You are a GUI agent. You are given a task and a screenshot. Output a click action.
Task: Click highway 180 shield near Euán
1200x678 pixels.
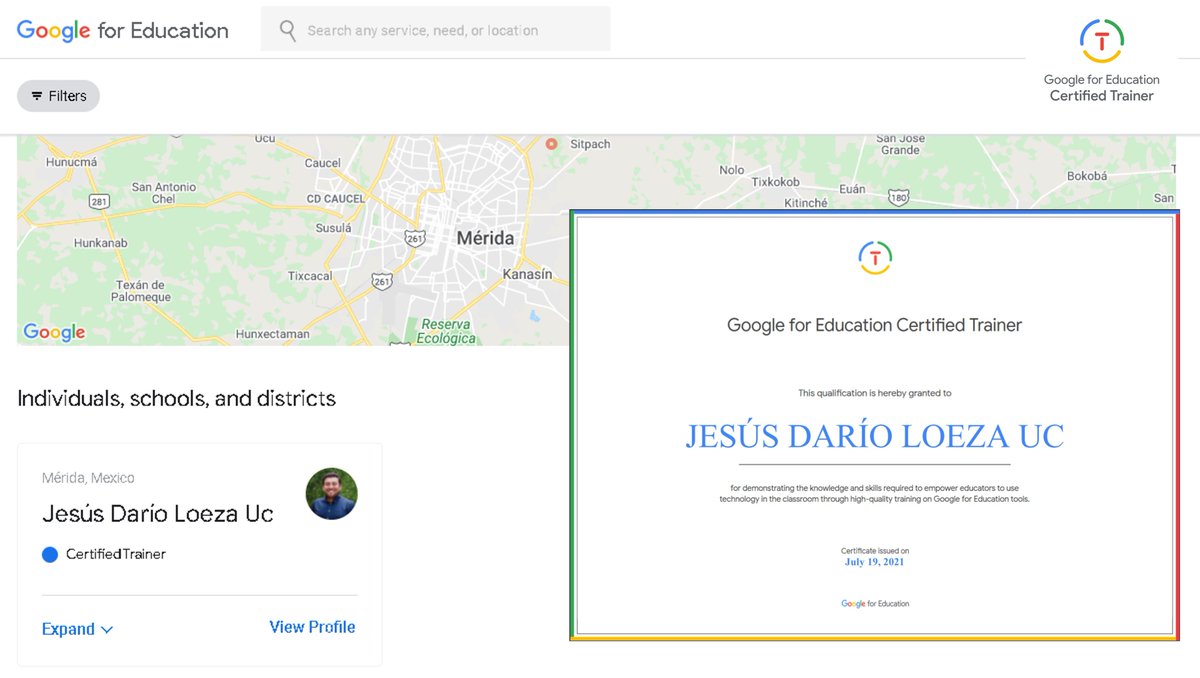(898, 198)
